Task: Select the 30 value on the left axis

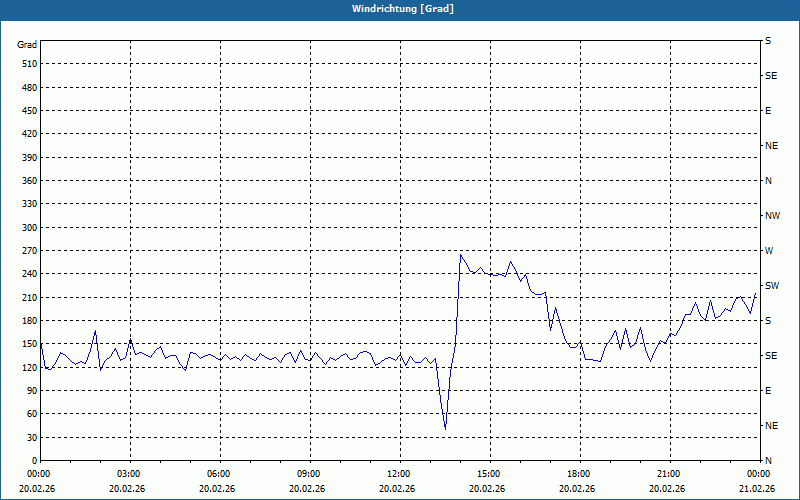Action: coord(32,438)
